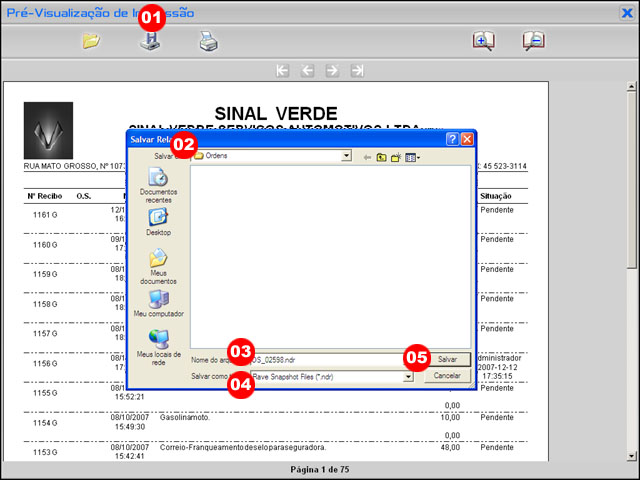Click the file name input field
Viewport: 640px width, 480px height.
click(330, 358)
